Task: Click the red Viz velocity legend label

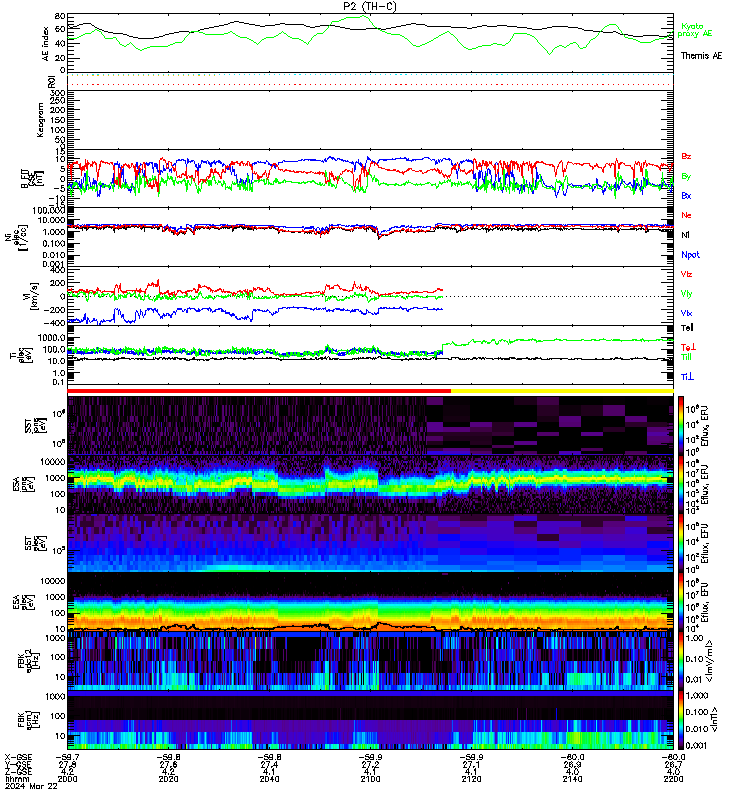Action: [x=686, y=274]
